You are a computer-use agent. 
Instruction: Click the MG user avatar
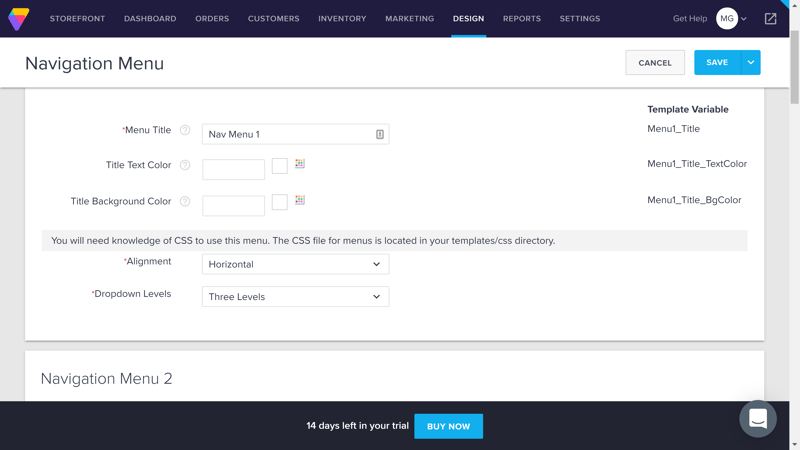pyautogui.click(x=727, y=19)
